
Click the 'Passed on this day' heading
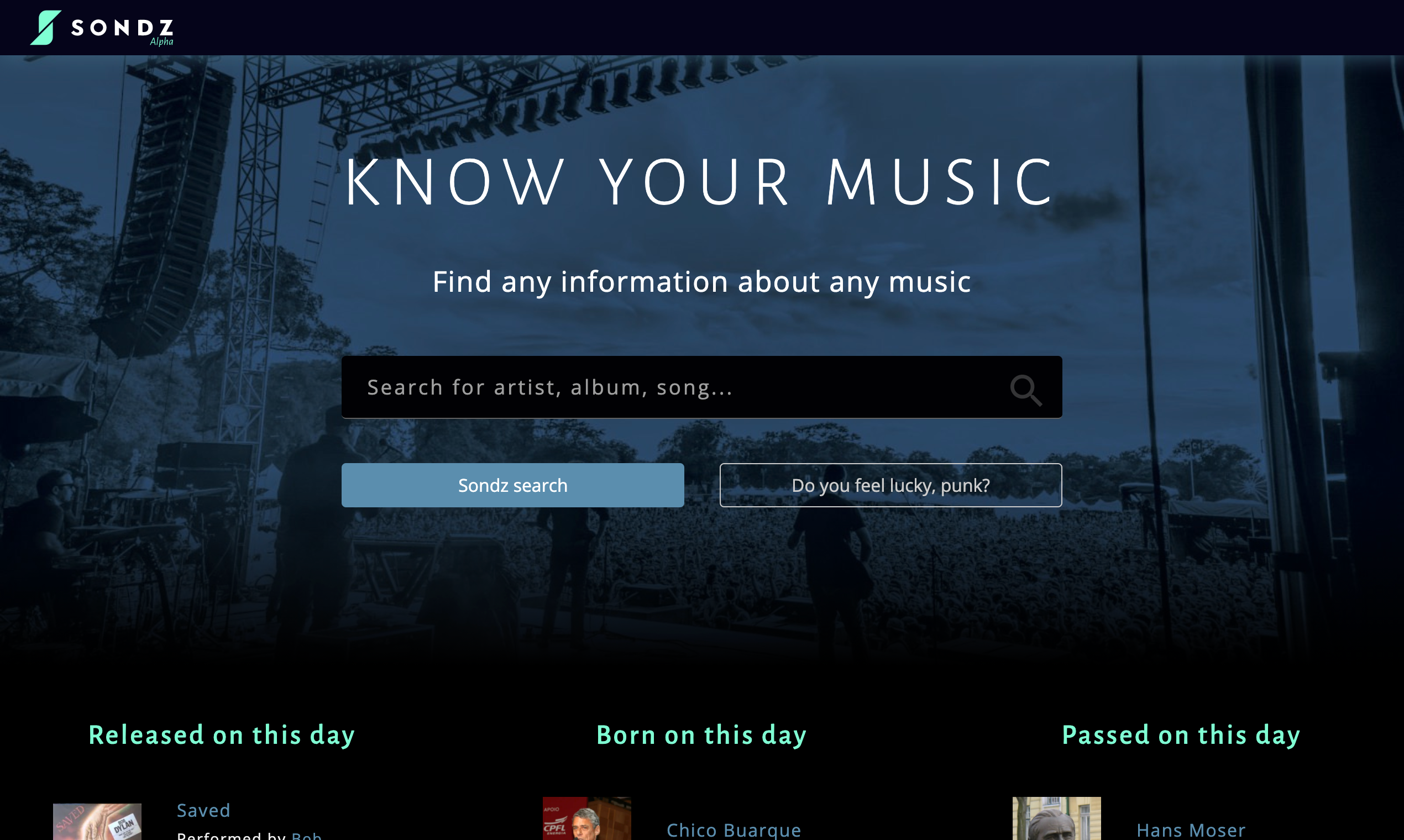pos(1181,736)
